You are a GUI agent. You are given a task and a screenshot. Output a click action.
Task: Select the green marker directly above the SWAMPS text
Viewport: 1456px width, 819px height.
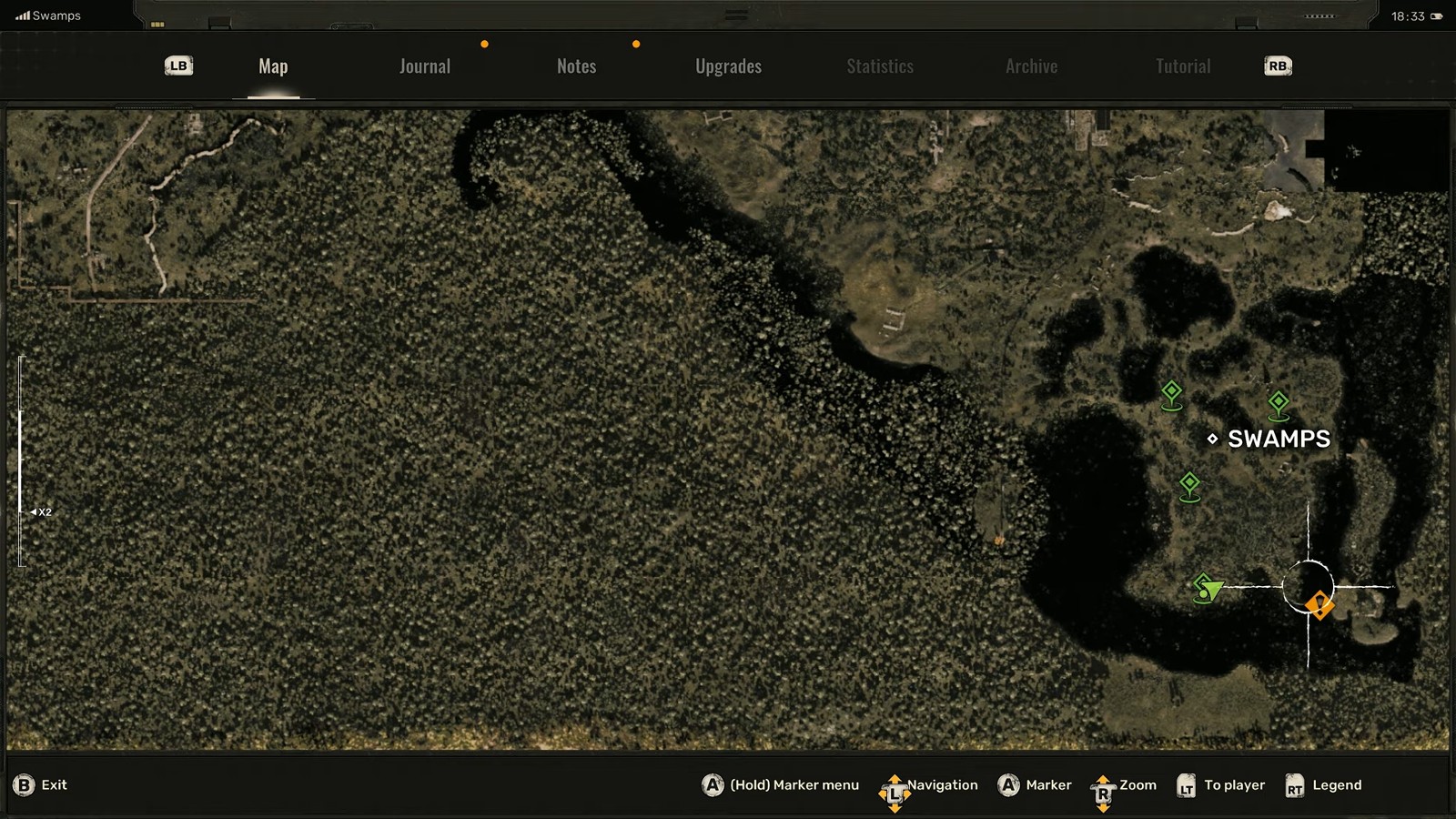(x=1279, y=405)
